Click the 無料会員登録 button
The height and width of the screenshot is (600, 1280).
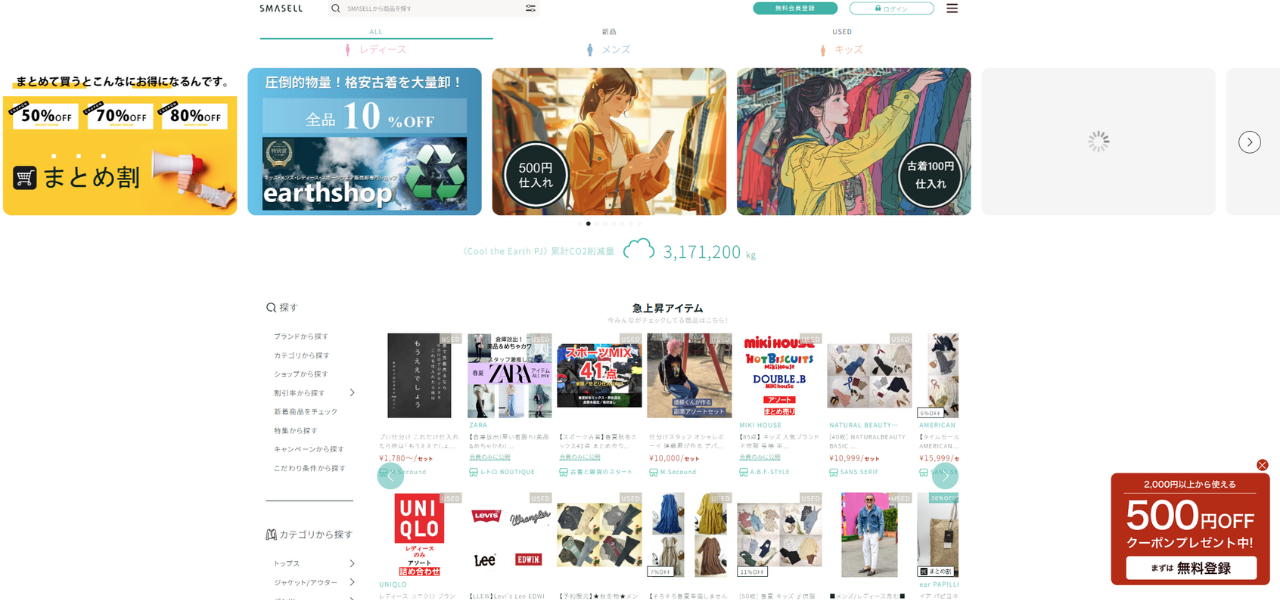pyautogui.click(x=795, y=8)
